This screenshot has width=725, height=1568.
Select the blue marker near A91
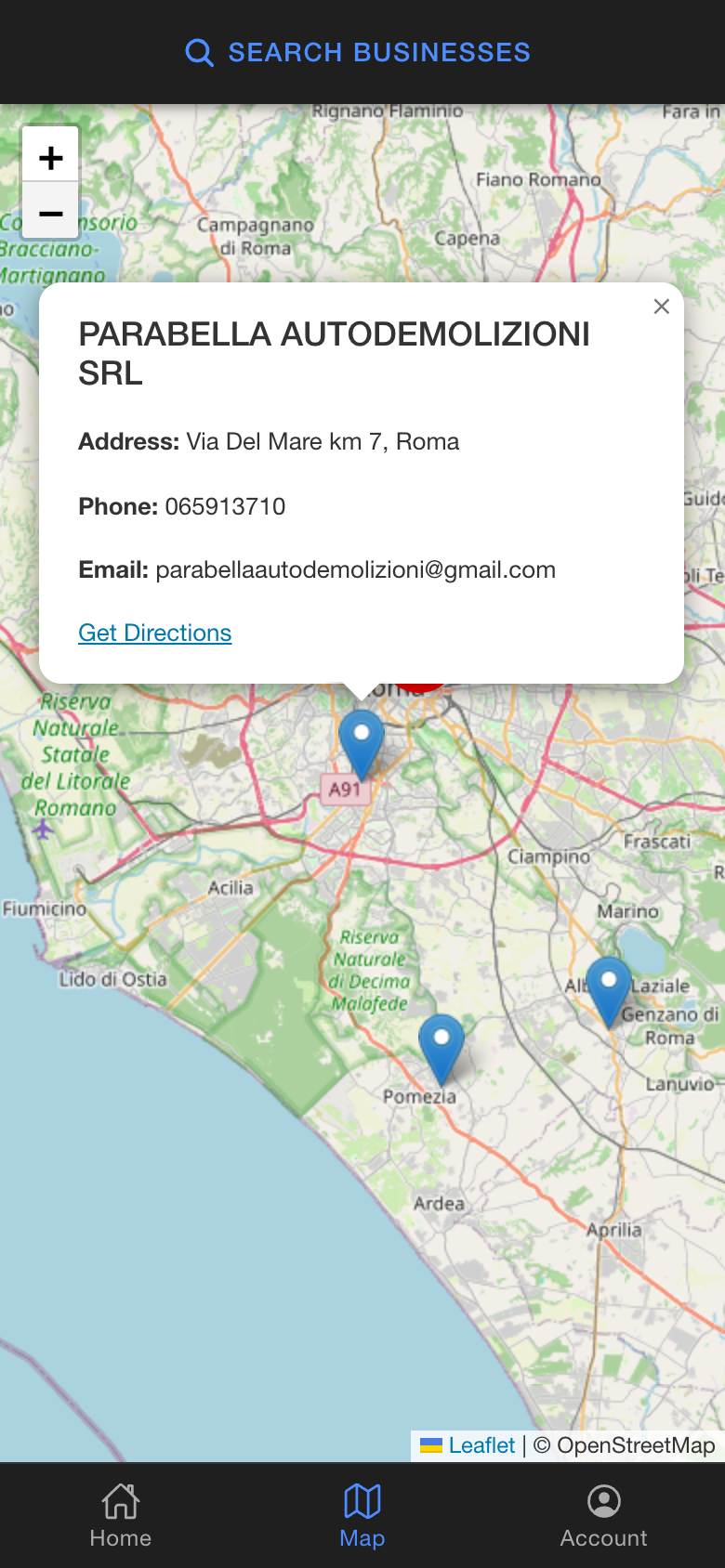coord(361,744)
